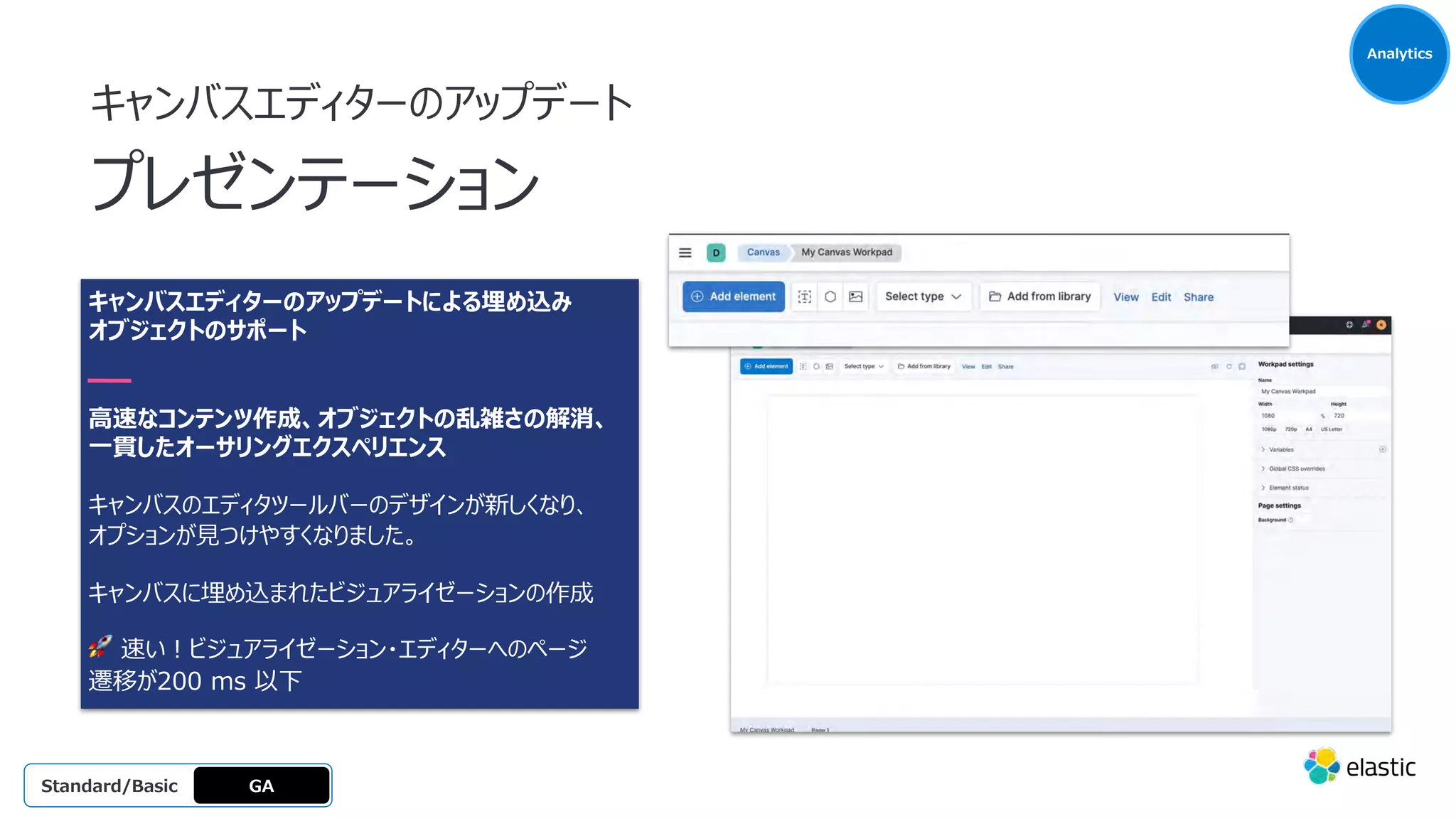The image size is (1456, 819).
Task: Enter fullscreen mode with the fullscreen icon
Action: coord(1242,367)
